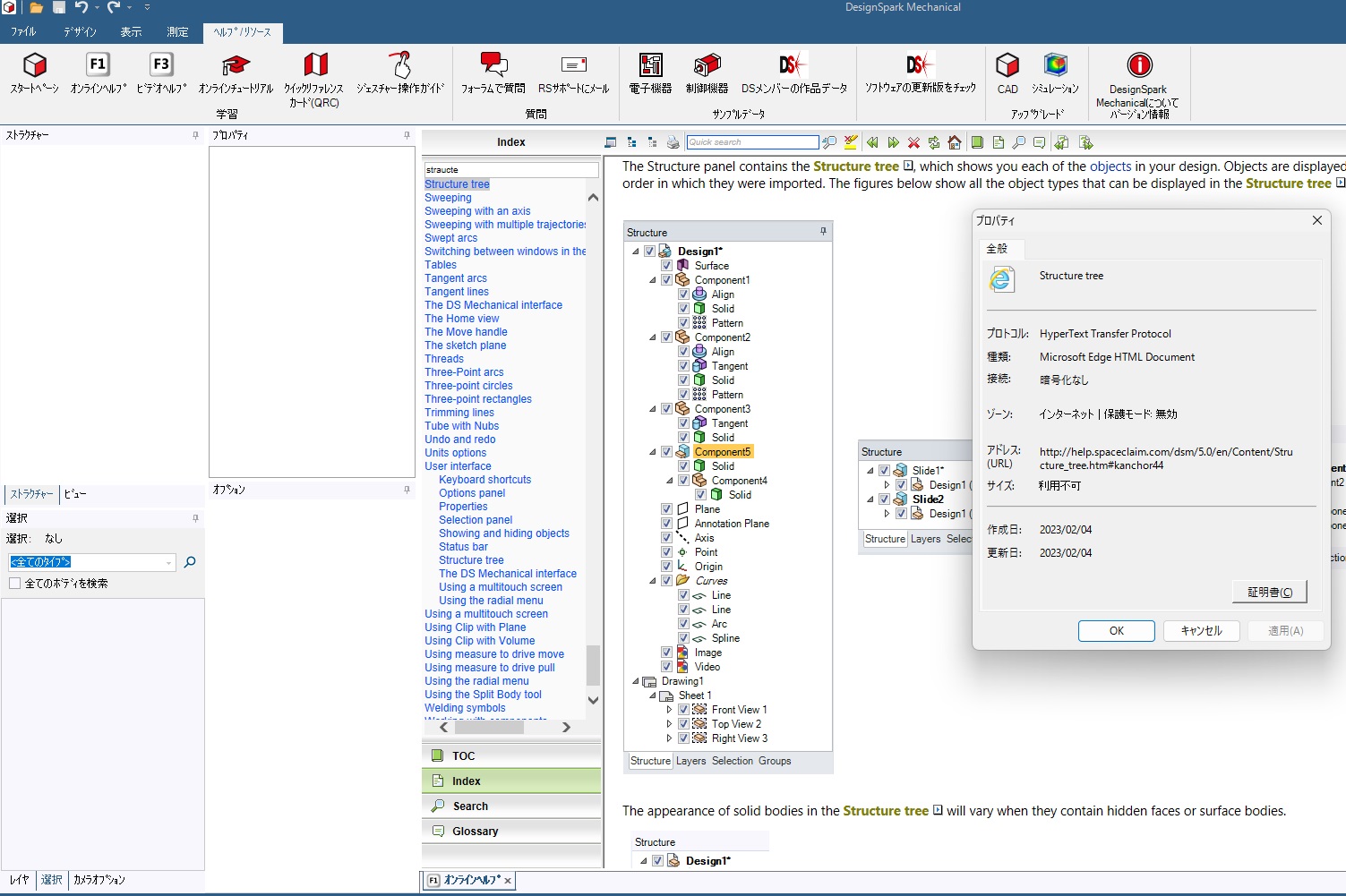The image size is (1346, 896).
Task: Click the home icon in help toolbar
Action: pyautogui.click(x=955, y=142)
